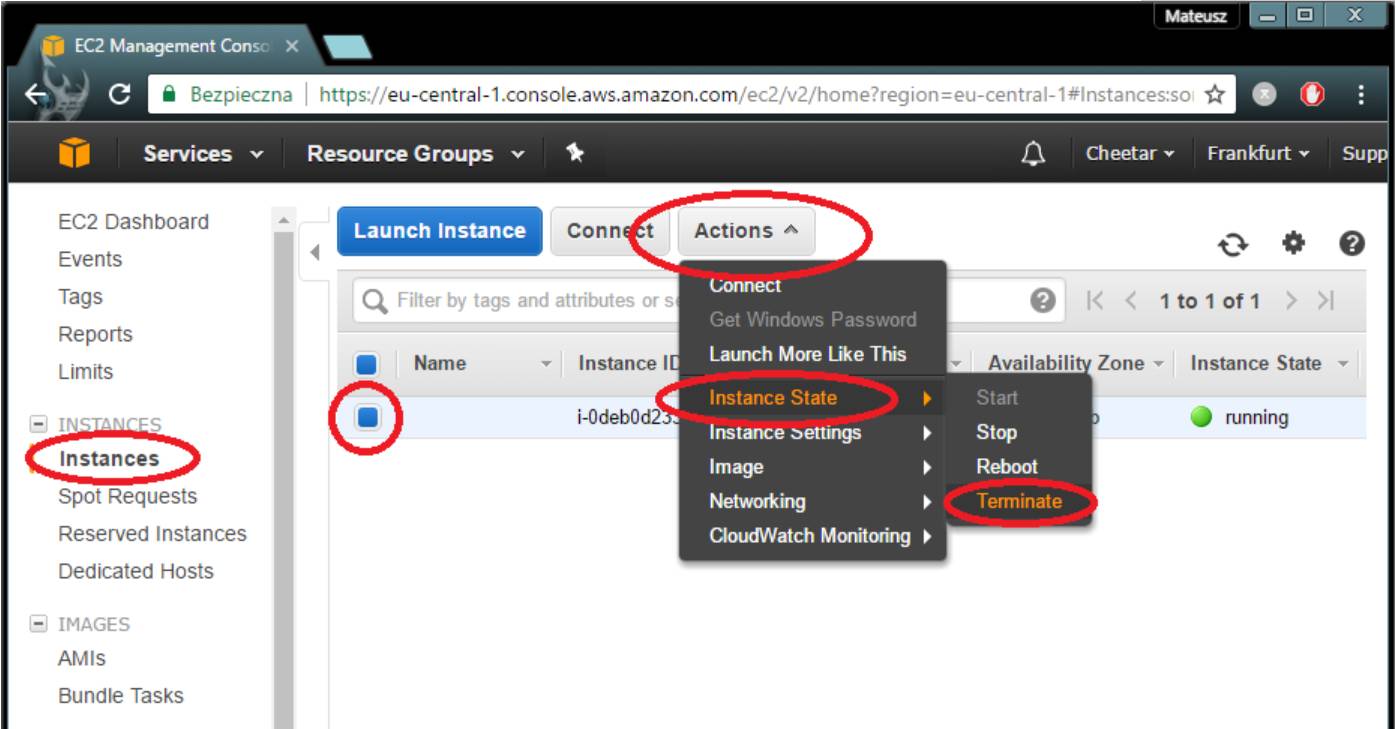Open the notifications bell
This screenshot has width=1396, height=729.
click(1033, 153)
